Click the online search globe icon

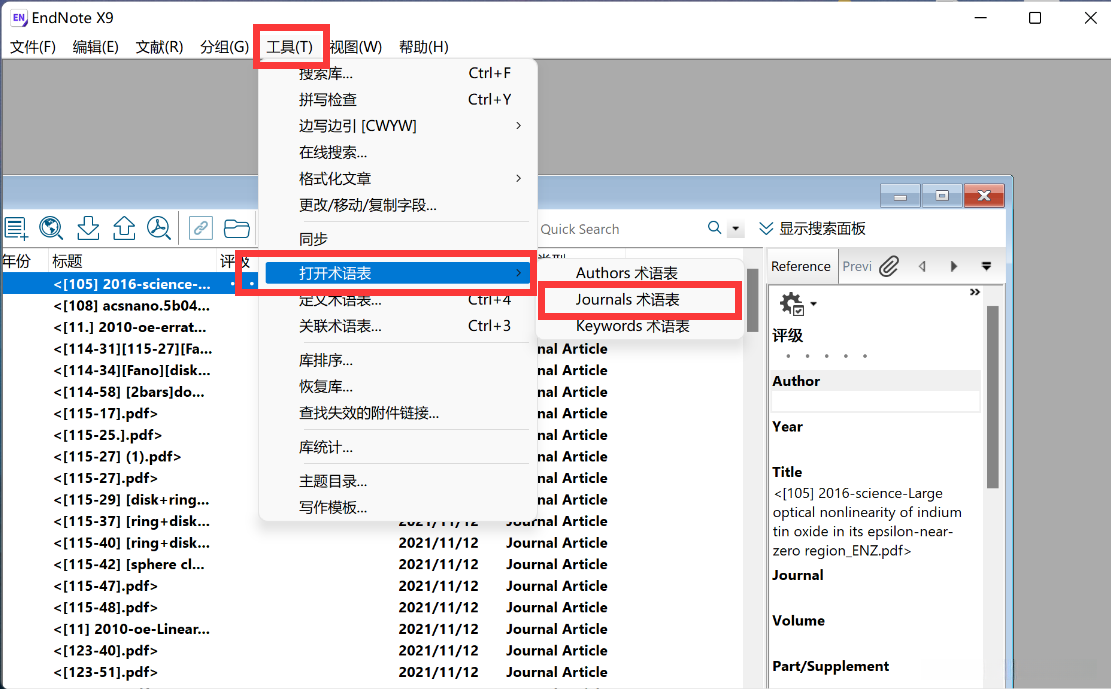51,228
